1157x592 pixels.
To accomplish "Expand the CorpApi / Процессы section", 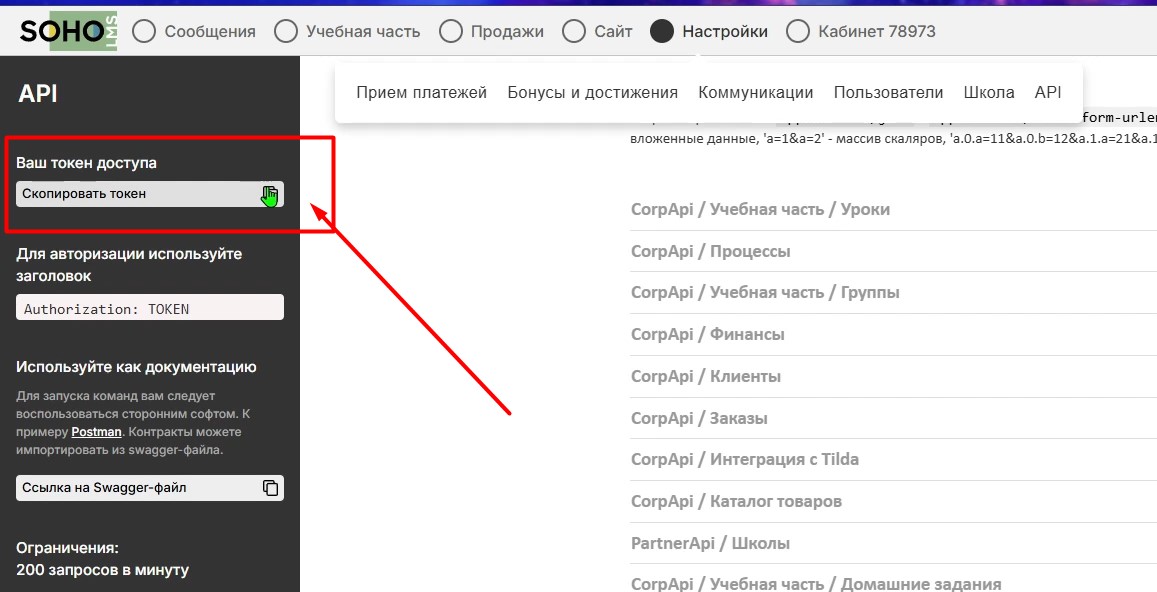I will (710, 251).
